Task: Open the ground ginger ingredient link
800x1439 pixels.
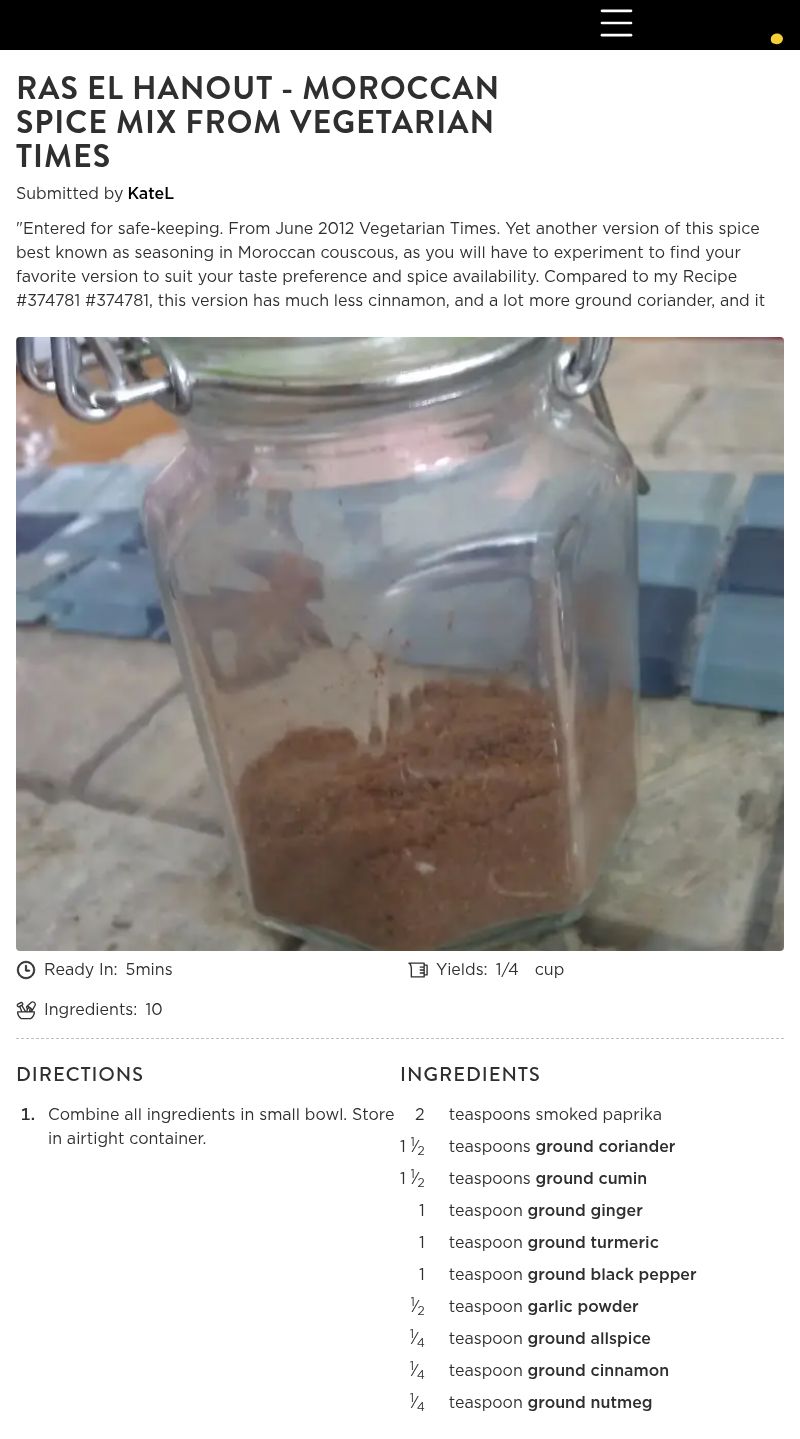Action: pos(585,1210)
